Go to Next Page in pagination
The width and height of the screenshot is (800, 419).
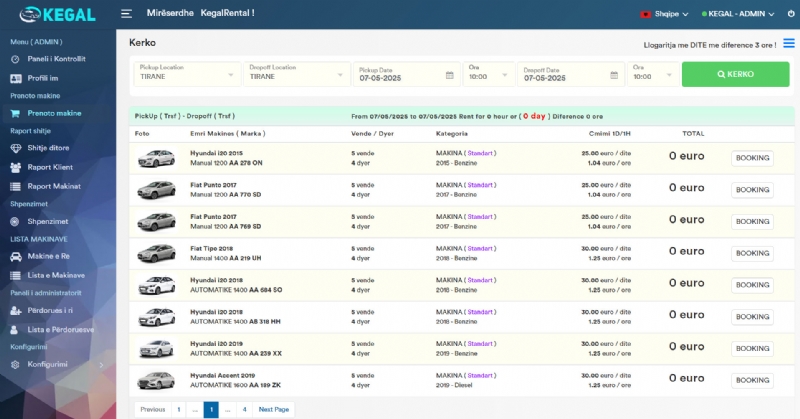274,409
